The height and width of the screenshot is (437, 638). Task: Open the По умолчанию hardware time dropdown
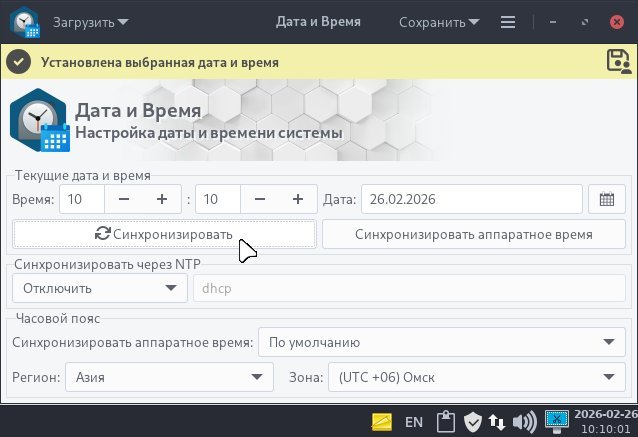tap(442, 342)
